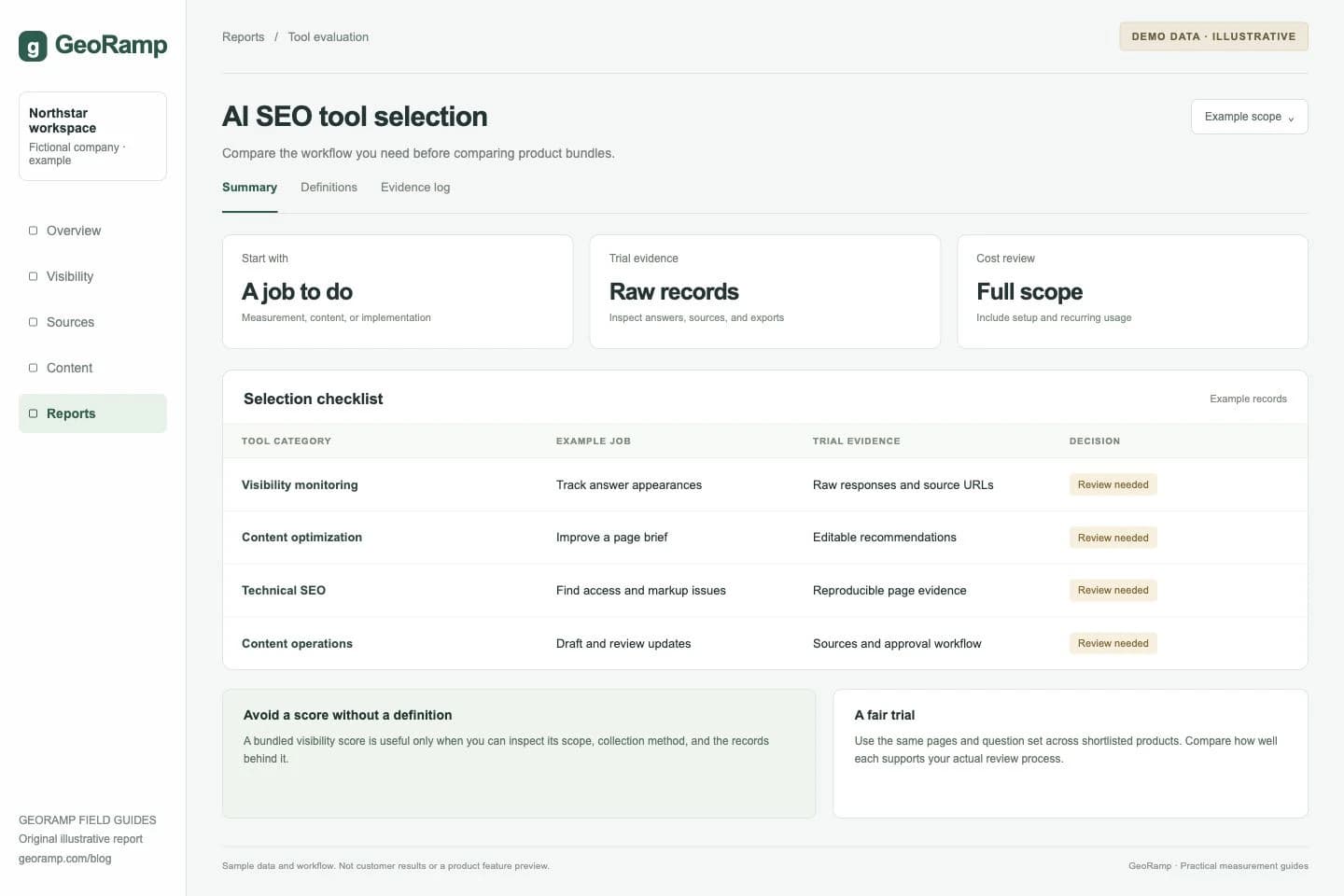Click the square icon beside Content
Image resolution: width=1344 pixels, height=896 pixels.
[34, 368]
